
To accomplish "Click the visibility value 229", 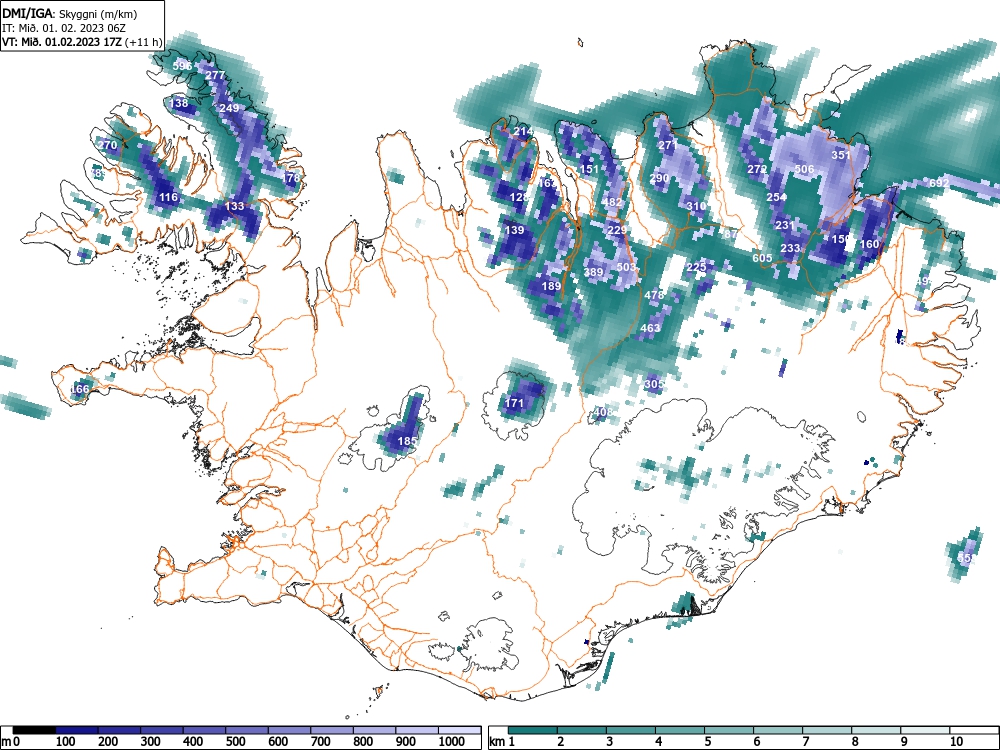I will coord(617,230).
